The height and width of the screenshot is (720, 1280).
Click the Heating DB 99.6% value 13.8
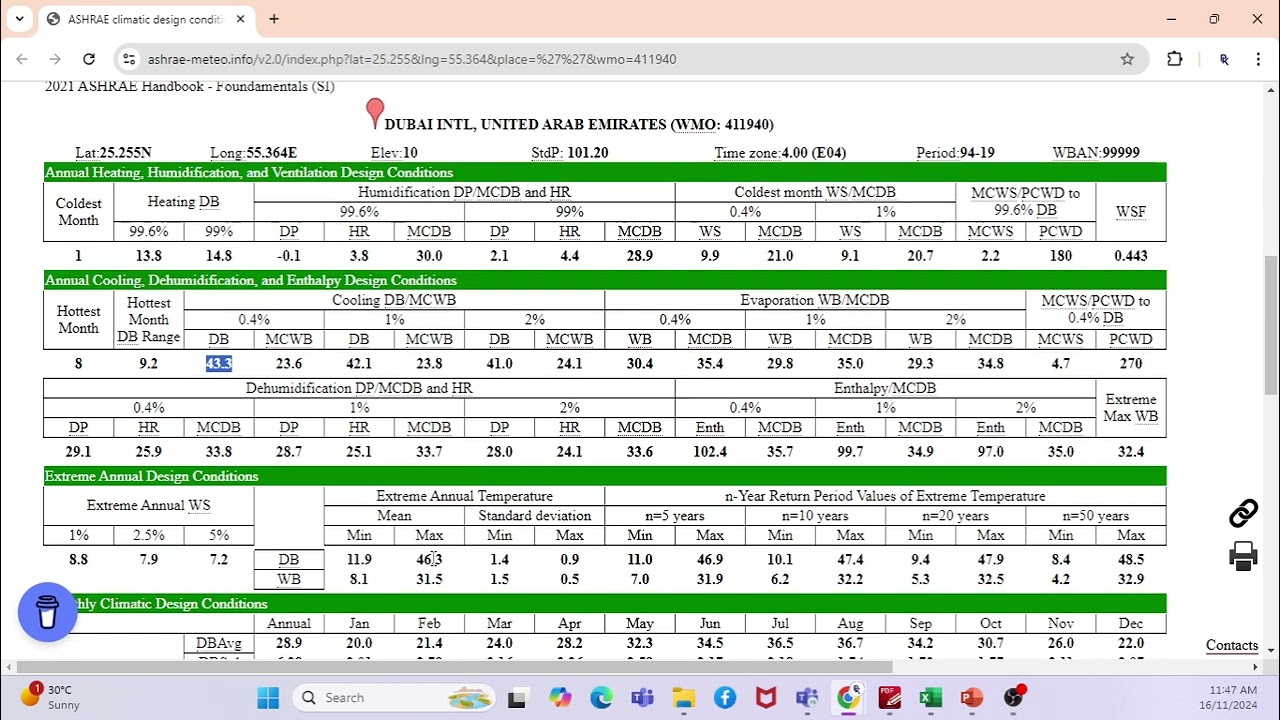point(148,255)
